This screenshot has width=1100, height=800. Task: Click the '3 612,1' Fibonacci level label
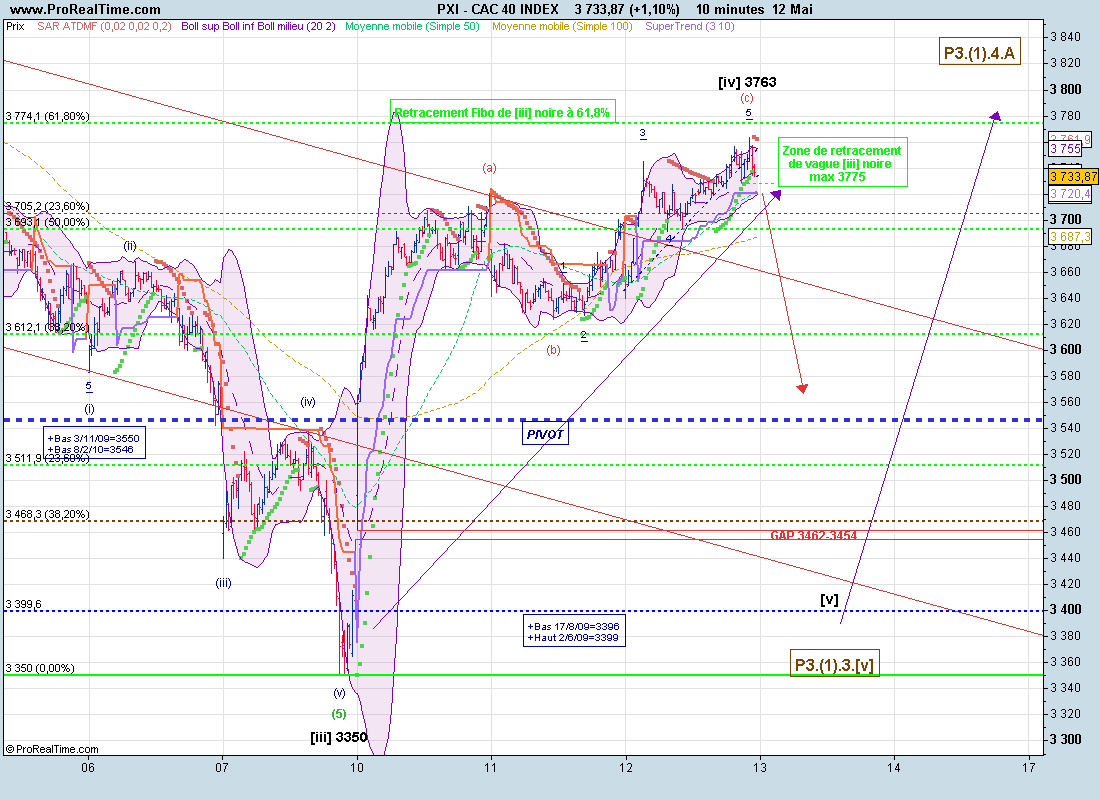[x=47, y=328]
